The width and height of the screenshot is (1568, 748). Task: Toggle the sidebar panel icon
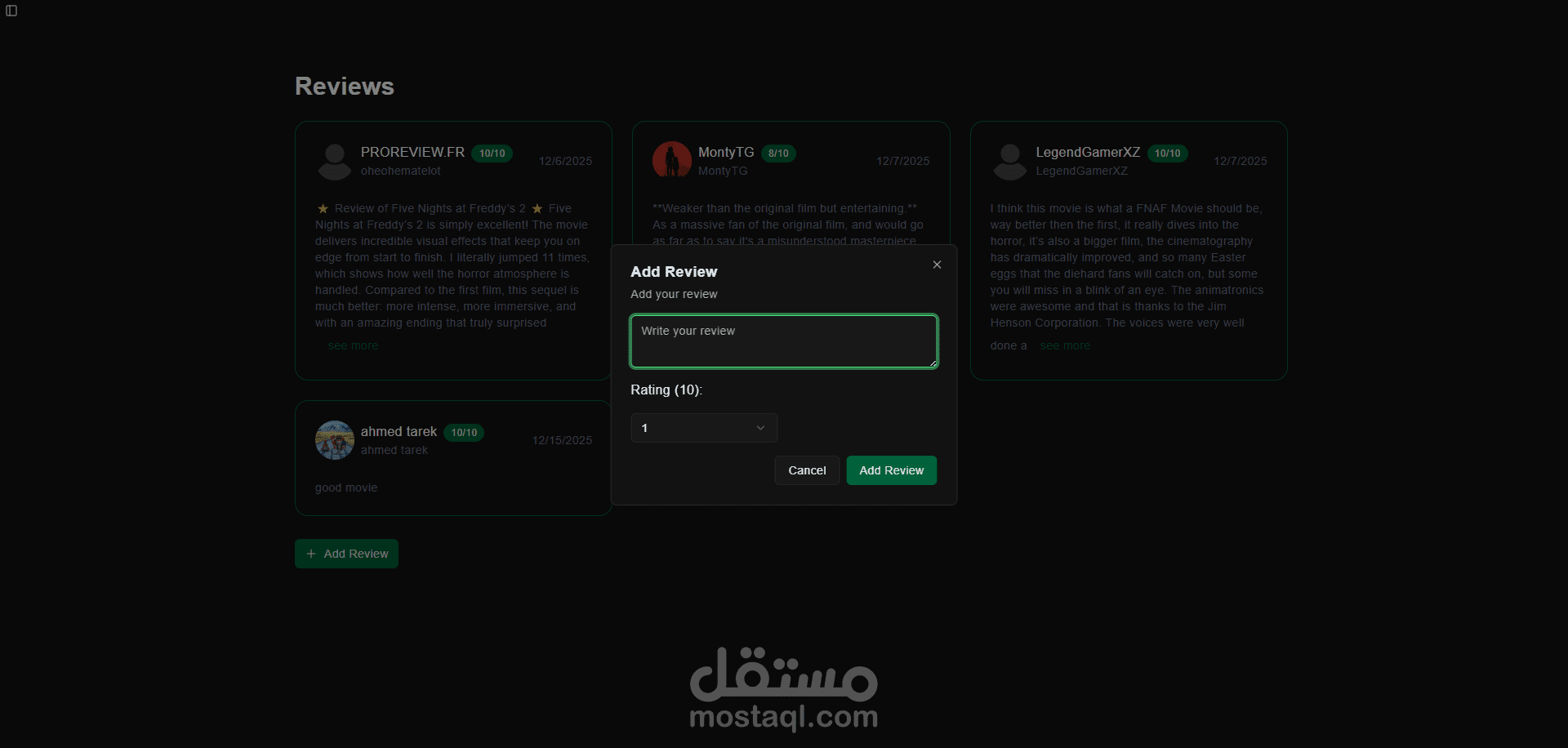11,11
